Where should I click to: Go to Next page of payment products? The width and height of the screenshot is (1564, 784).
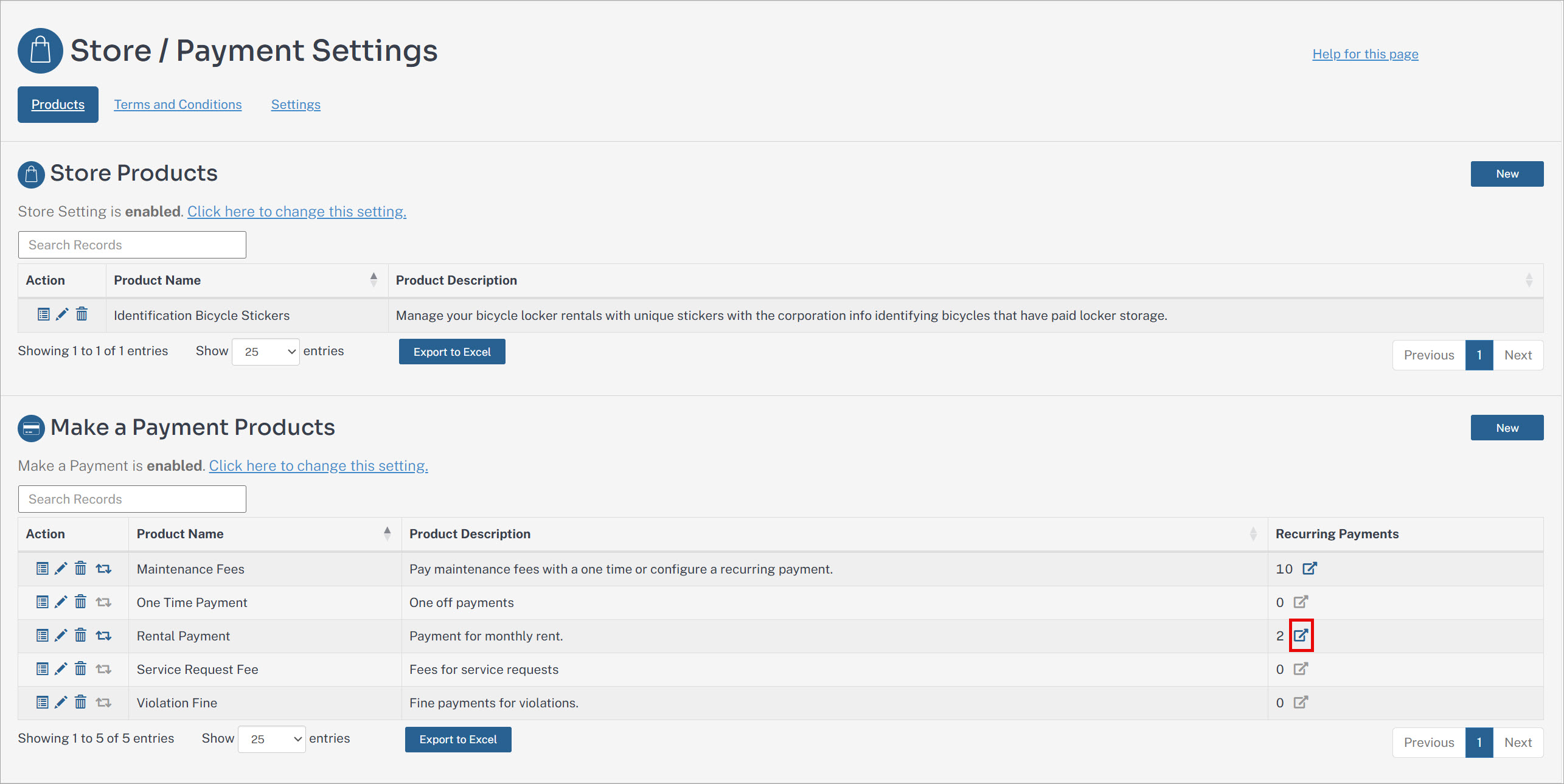click(x=1518, y=743)
